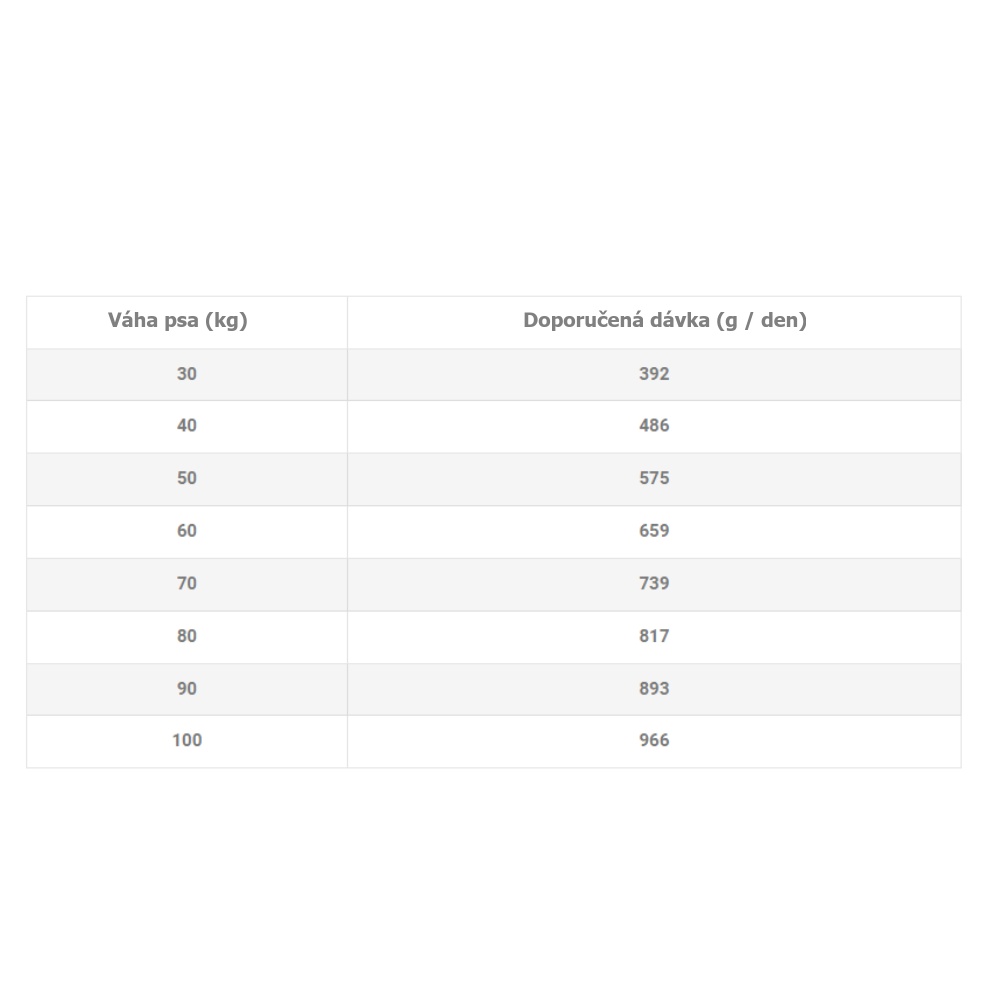Select the 100 kg weight cell

tap(187, 741)
